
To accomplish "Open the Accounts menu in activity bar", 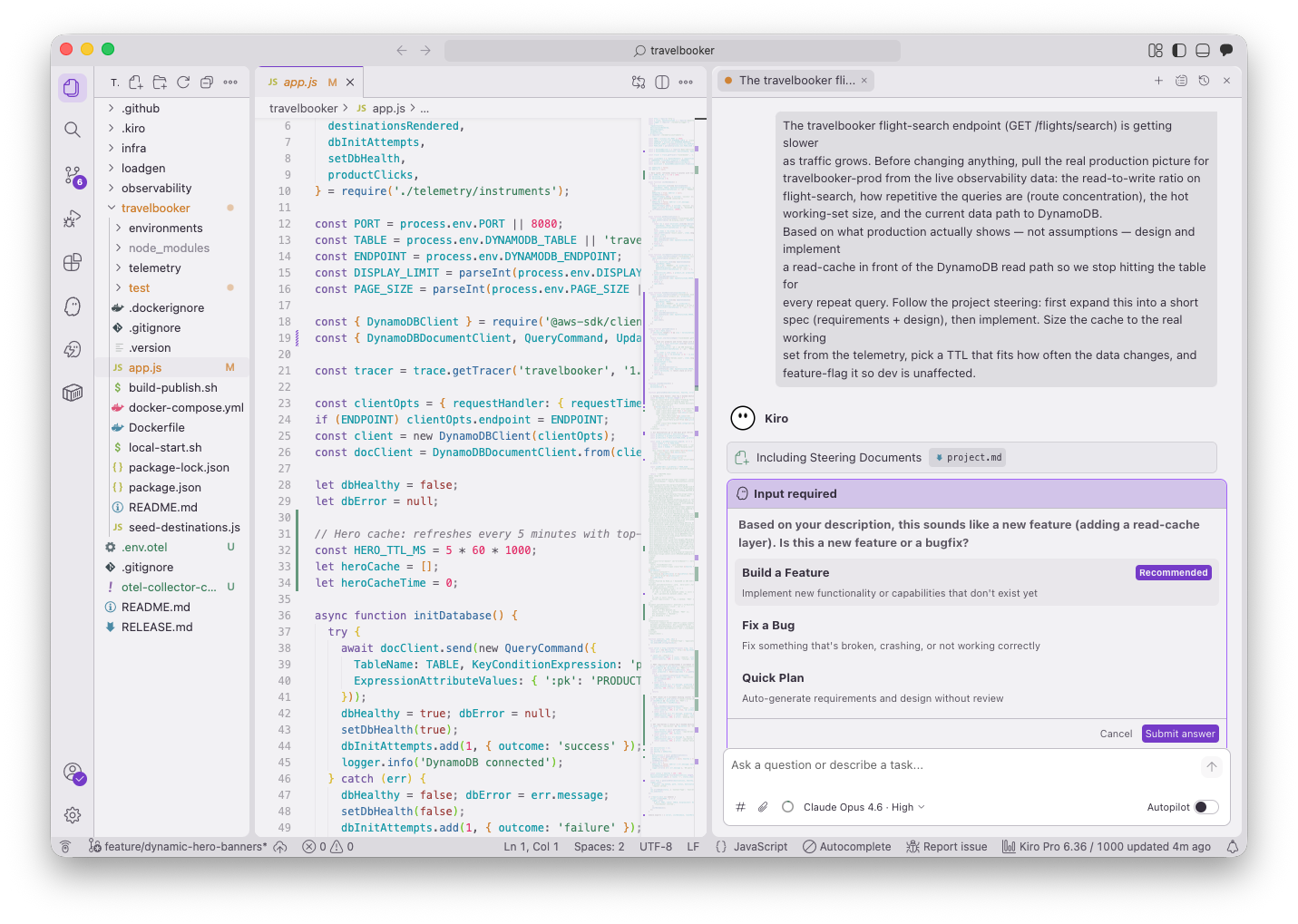I will [x=73, y=773].
